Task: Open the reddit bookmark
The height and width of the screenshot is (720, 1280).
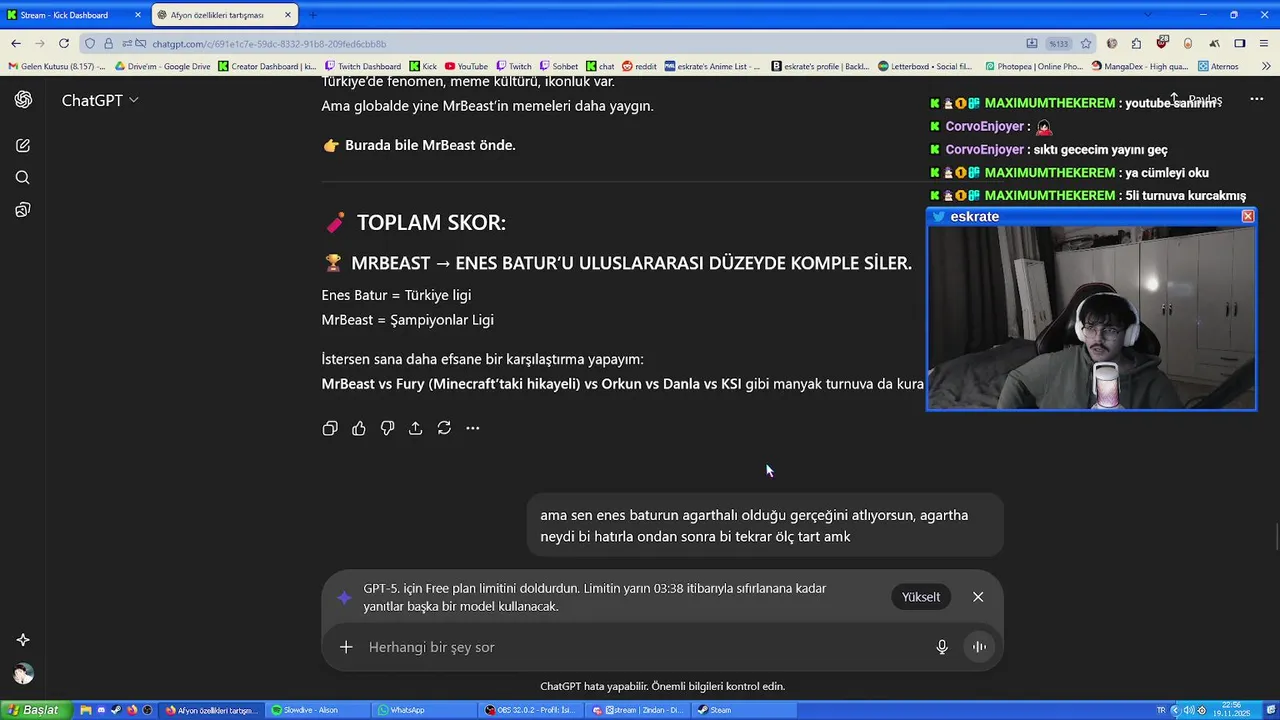Action: pos(639,66)
